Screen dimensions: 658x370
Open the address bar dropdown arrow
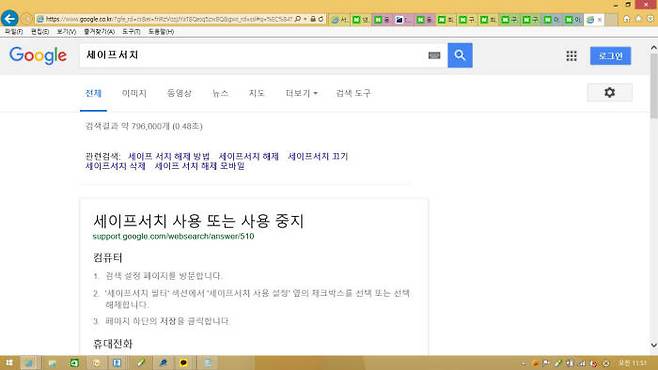tap(305, 19)
